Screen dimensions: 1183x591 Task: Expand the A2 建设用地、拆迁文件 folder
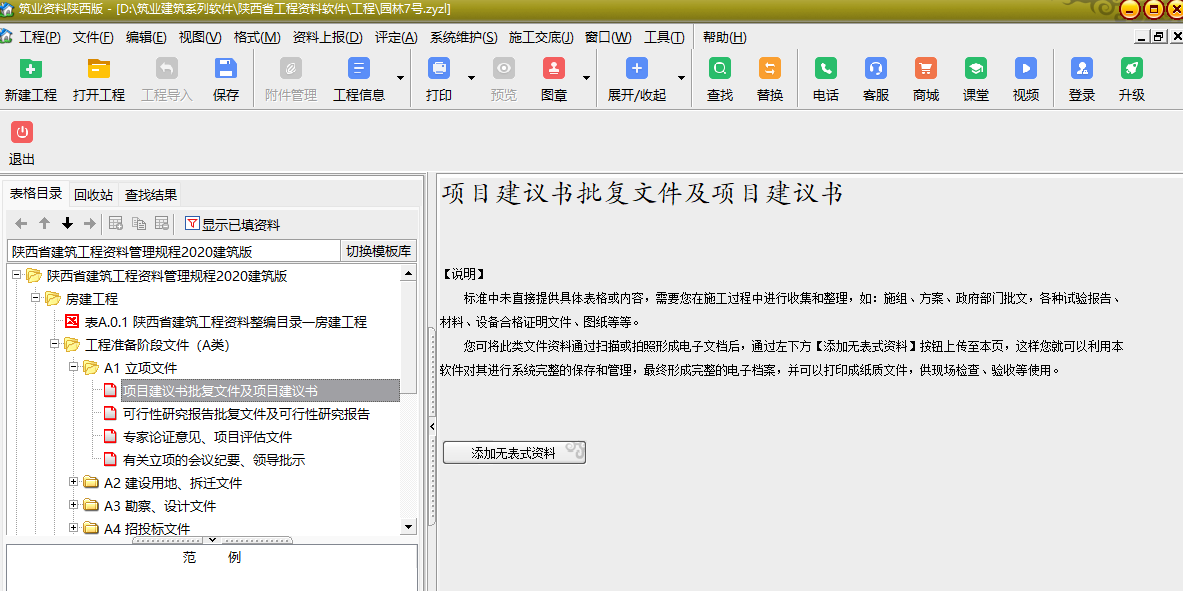coord(74,482)
